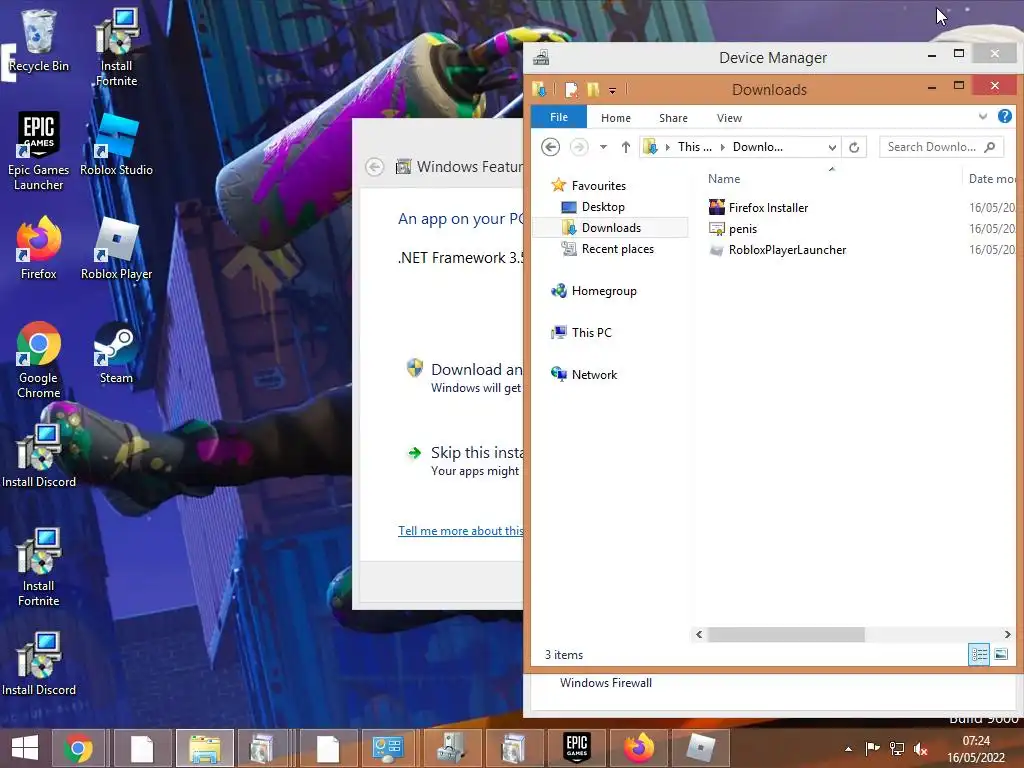Open the View ribbon tab
Viewport: 1024px width, 768px height.
pyautogui.click(x=729, y=118)
